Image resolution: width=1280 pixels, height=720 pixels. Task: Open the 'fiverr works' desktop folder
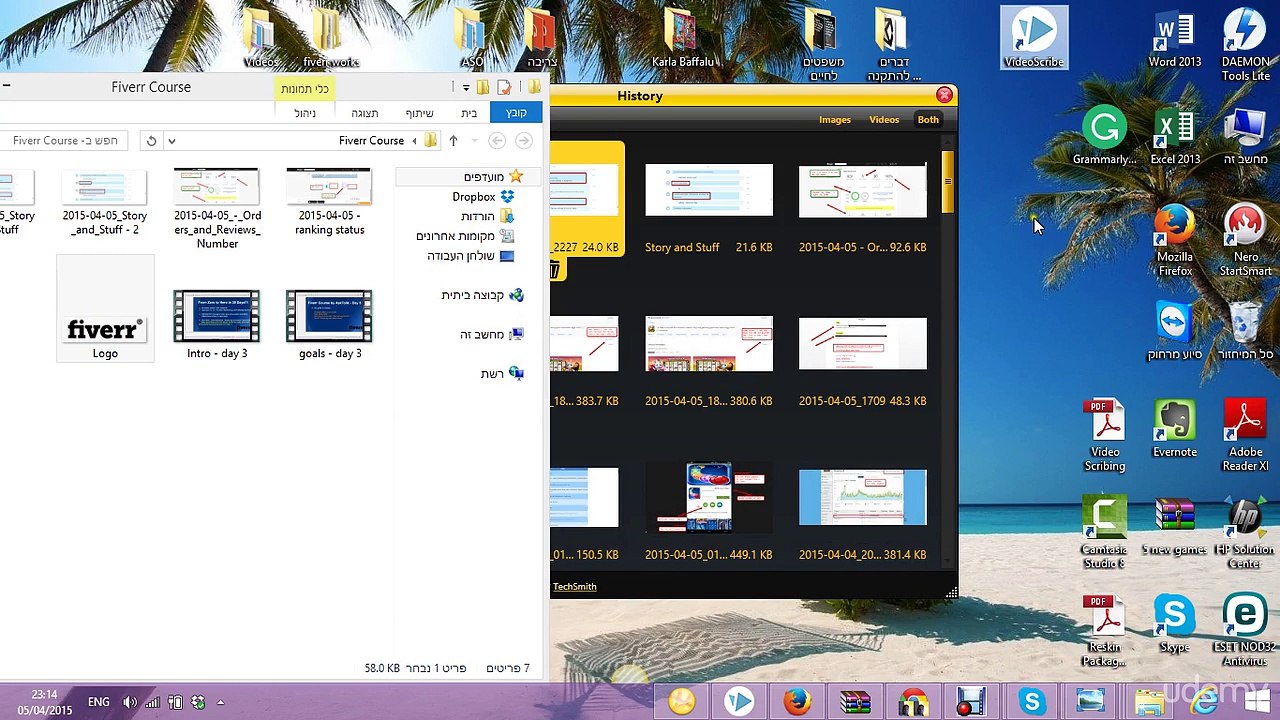pos(330,39)
